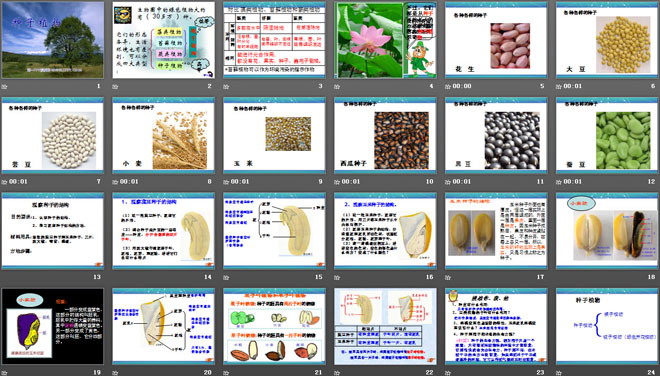Click the transition star icon beneath slide 23

click(x=448, y=373)
